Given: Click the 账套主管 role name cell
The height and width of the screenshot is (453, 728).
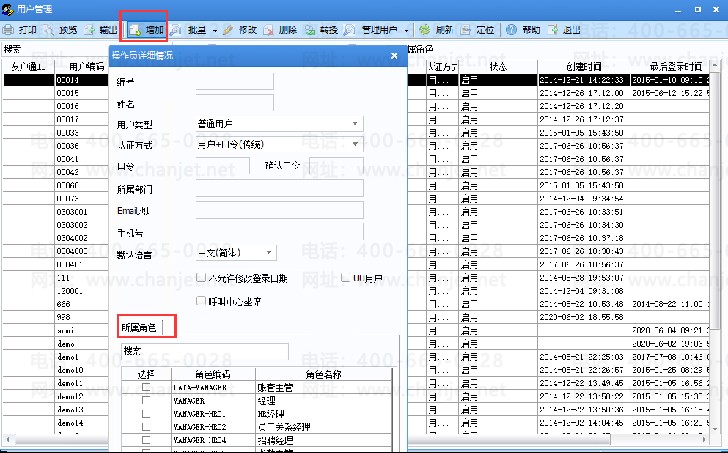Looking at the screenshot, I should [x=324, y=387].
